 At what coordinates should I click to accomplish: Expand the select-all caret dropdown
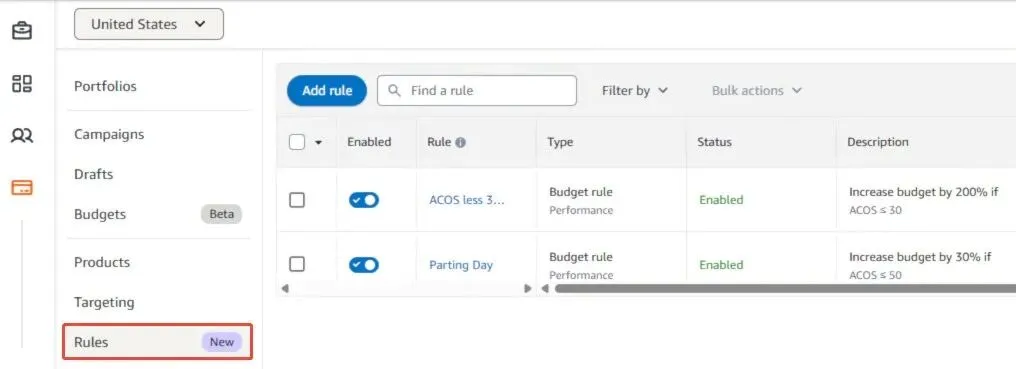[318, 143]
